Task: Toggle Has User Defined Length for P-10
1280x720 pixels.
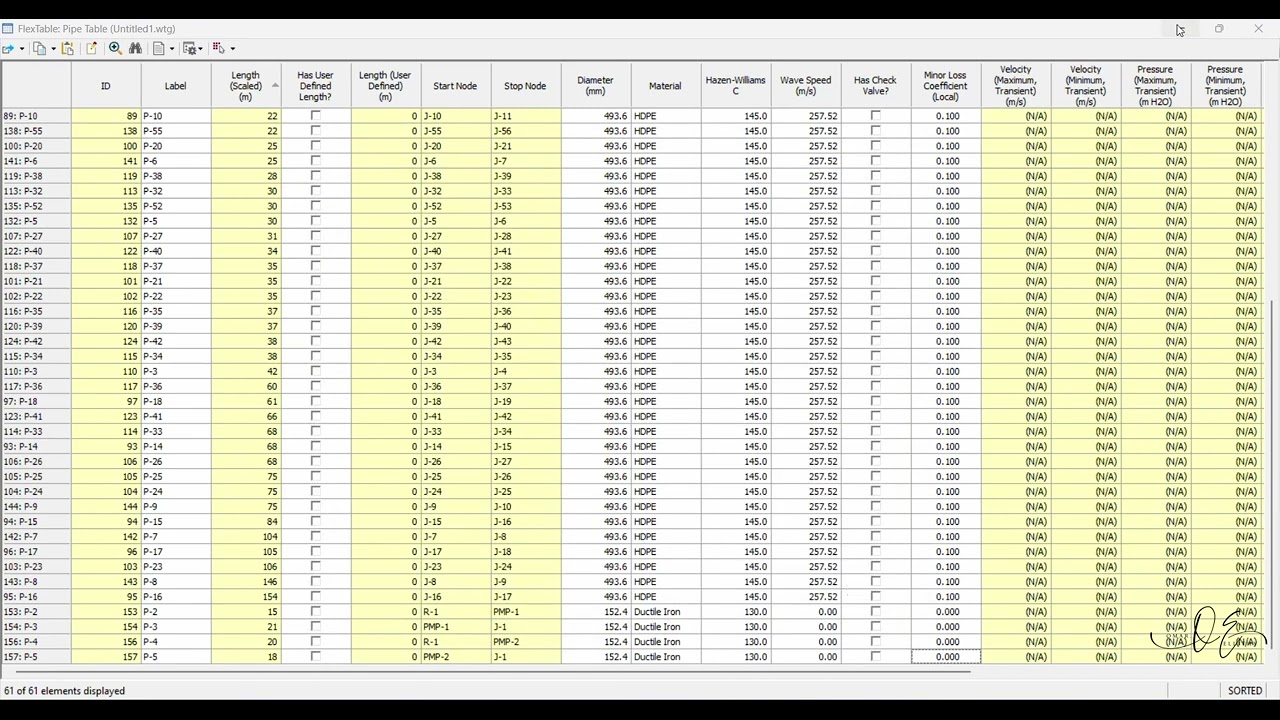Action: [316, 116]
